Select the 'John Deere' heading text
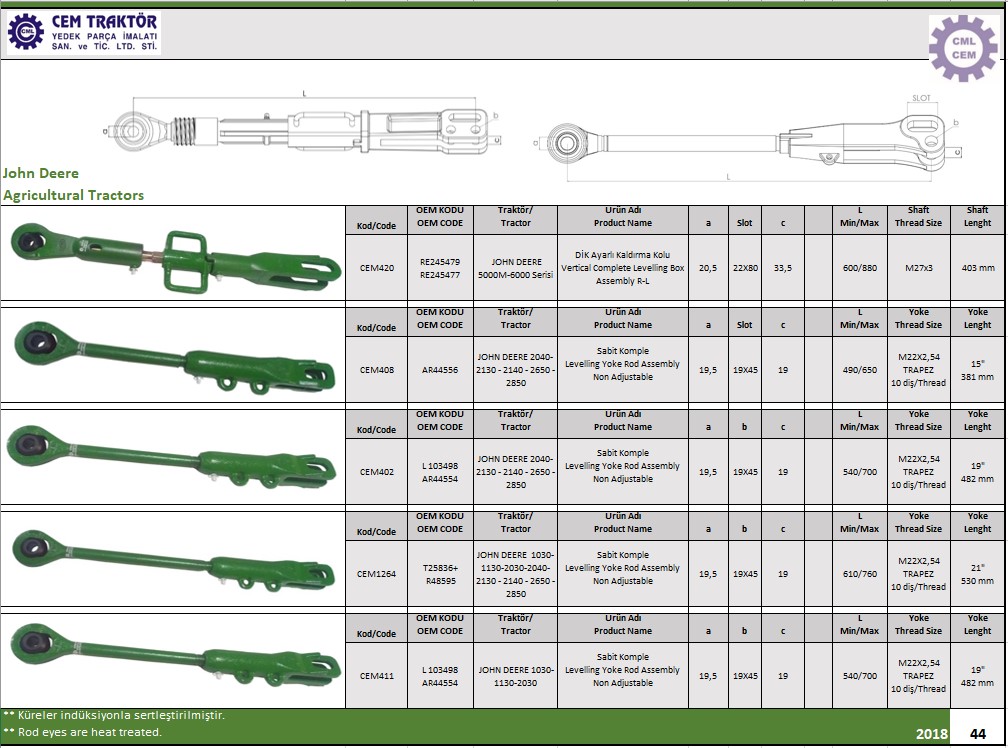 coord(40,173)
